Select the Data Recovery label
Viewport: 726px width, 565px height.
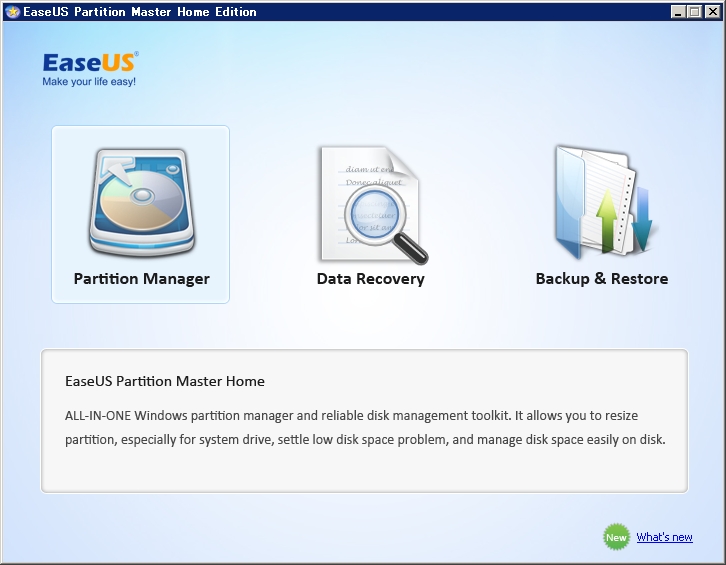pos(370,279)
